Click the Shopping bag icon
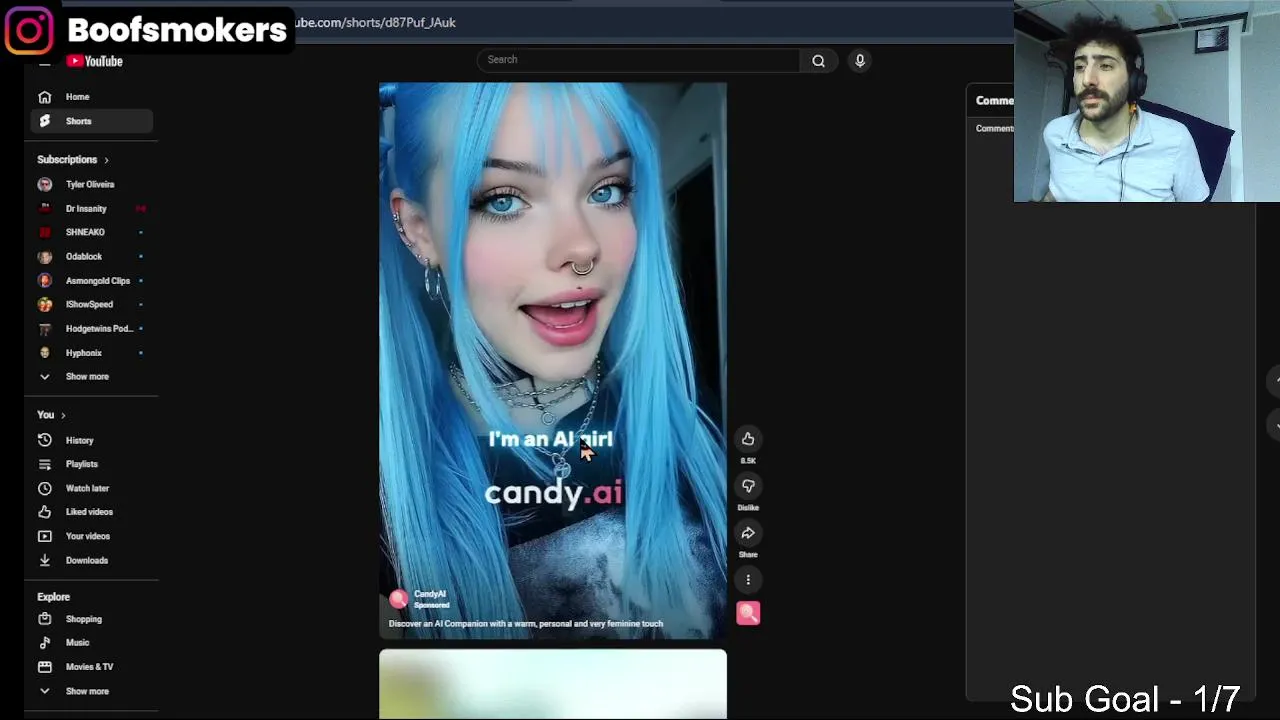This screenshot has height=720, width=1280. 44,619
